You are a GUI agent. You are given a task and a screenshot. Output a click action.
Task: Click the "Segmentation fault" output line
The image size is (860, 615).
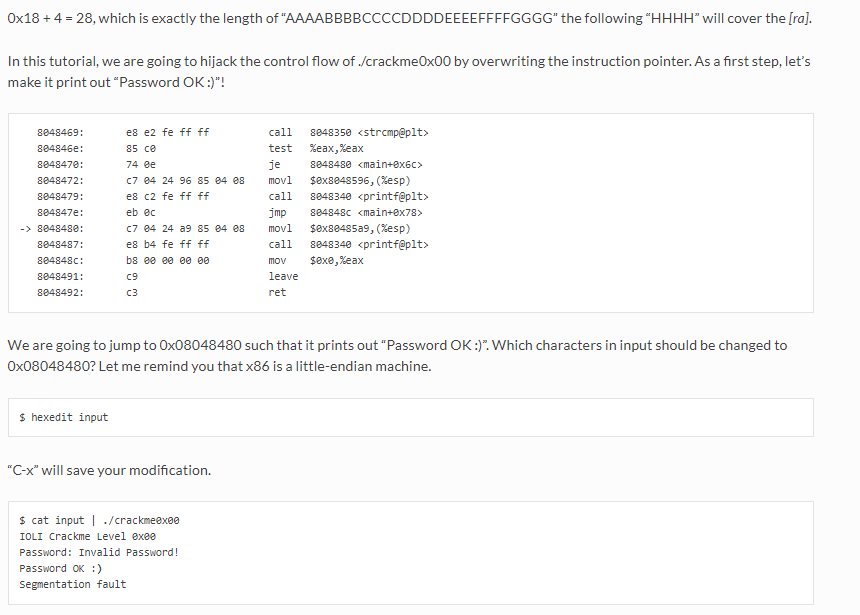pyautogui.click(x=73, y=584)
